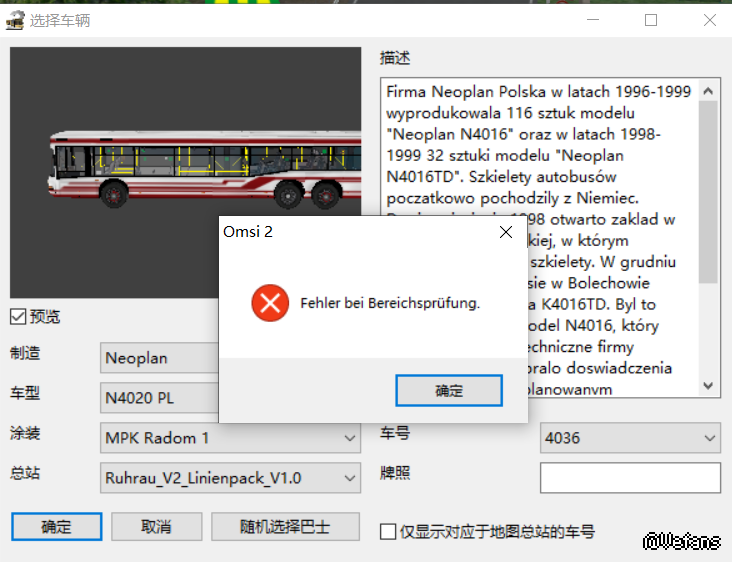The height and width of the screenshot is (562, 732).
Task: Click the bus icon in title bar
Action: [15, 20]
